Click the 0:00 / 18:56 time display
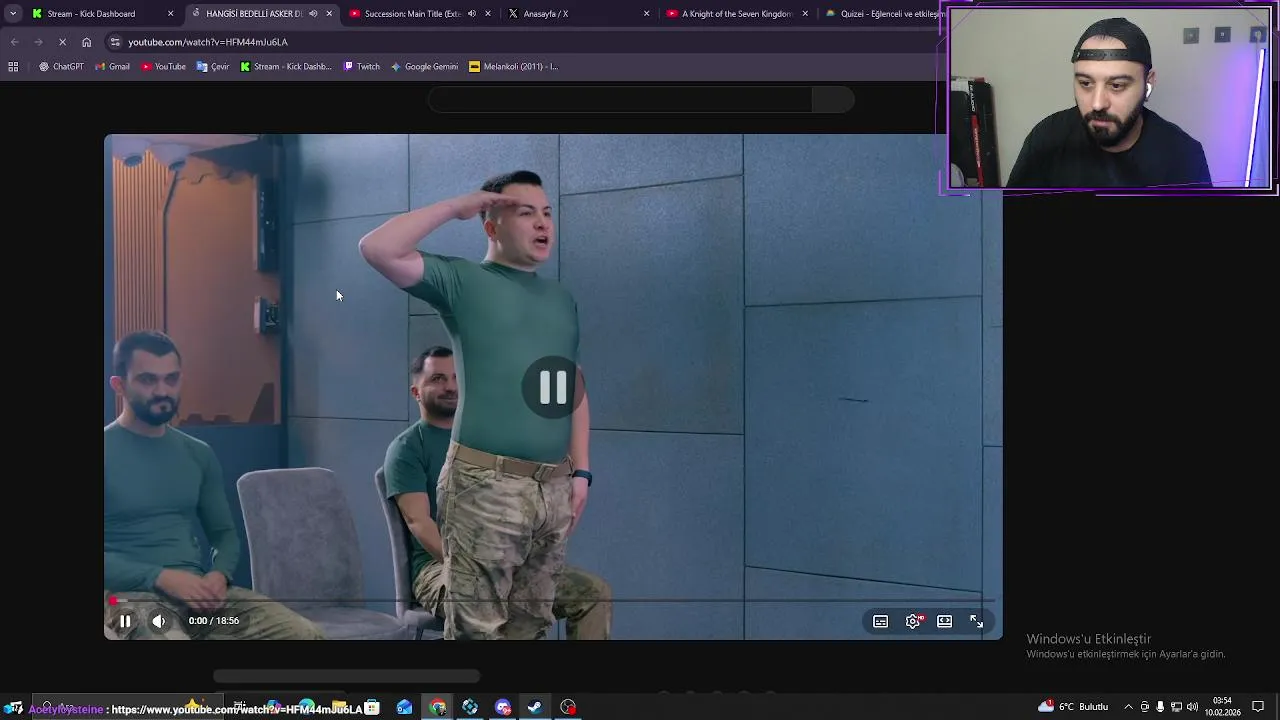Image resolution: width=1280 pixels, height=720 pixels. 214,621
